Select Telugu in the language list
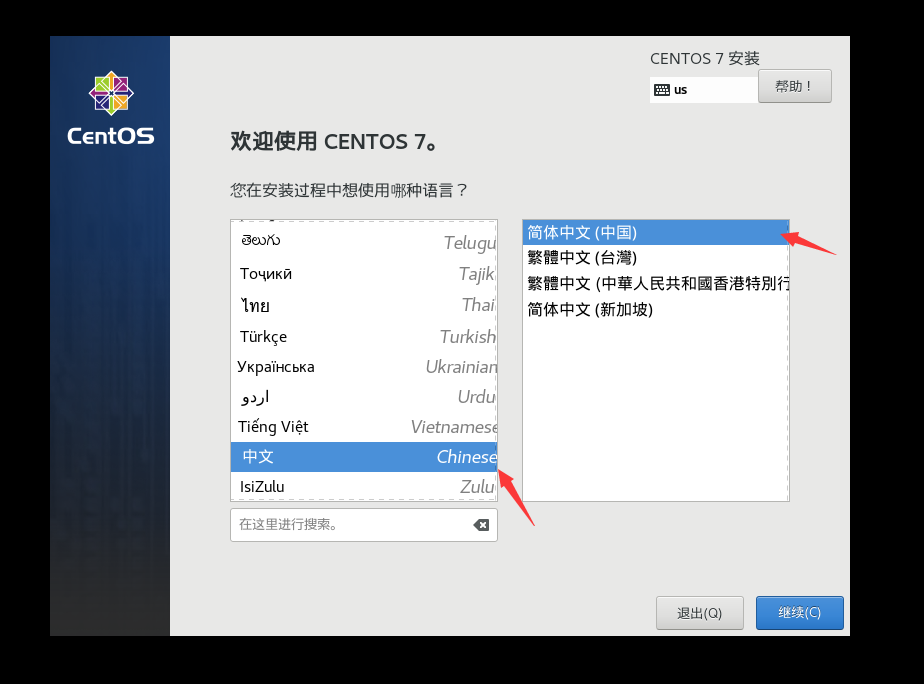 pos(364,242)
